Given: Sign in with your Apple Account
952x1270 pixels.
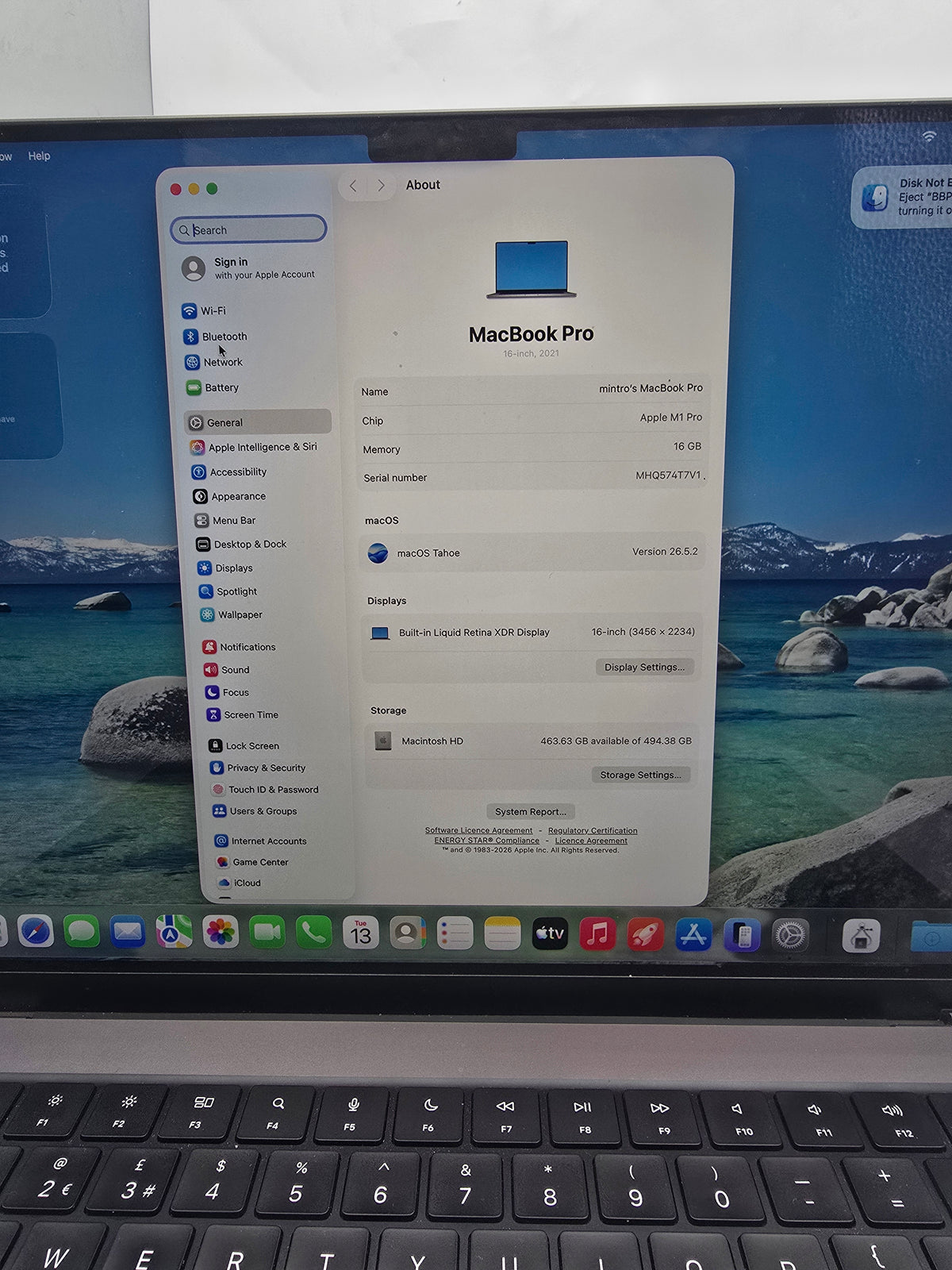Looking at the screenshot, I should pos(248,268).
